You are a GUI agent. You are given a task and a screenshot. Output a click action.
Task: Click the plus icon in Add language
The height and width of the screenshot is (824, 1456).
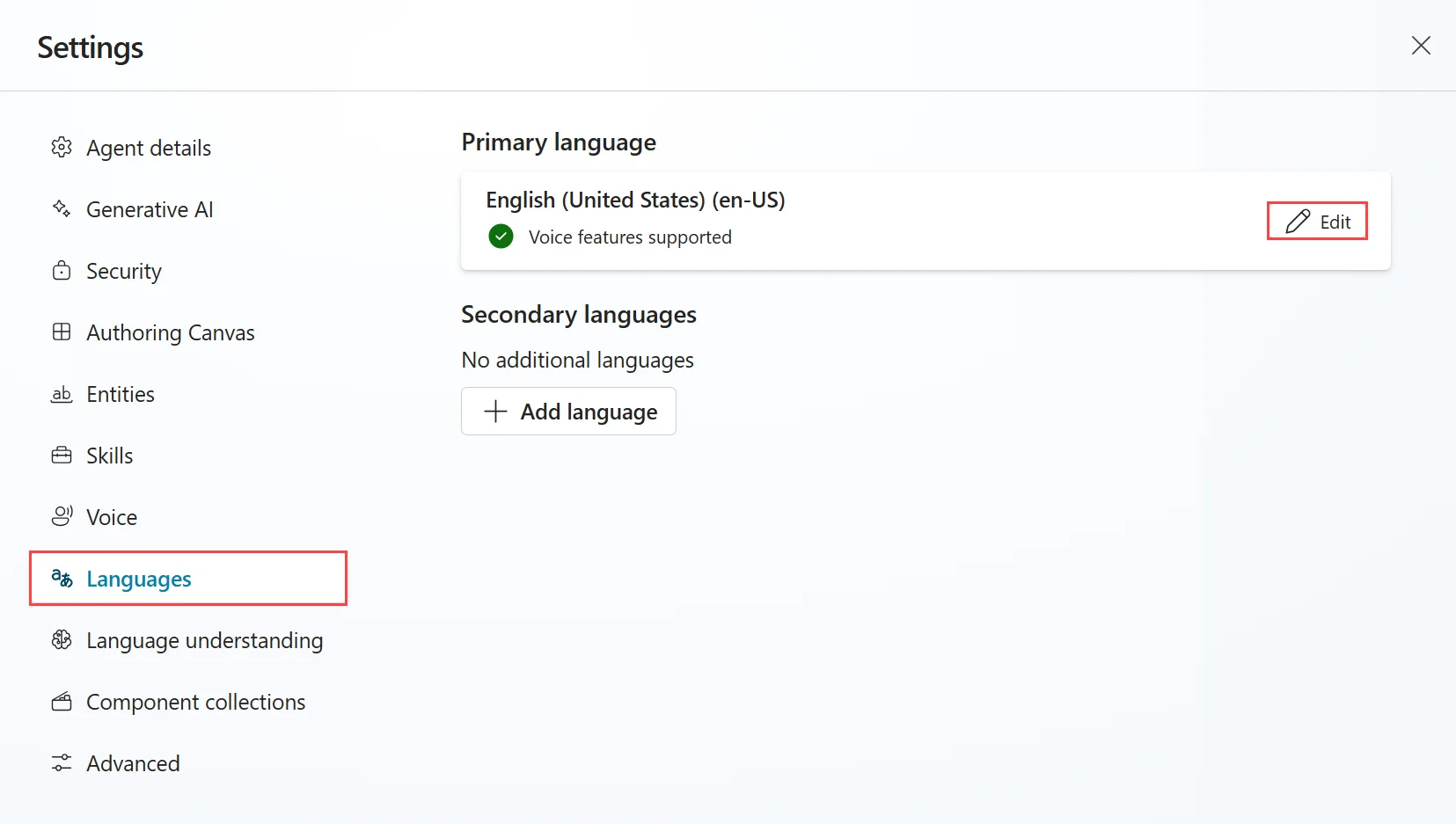click(494, 412)
